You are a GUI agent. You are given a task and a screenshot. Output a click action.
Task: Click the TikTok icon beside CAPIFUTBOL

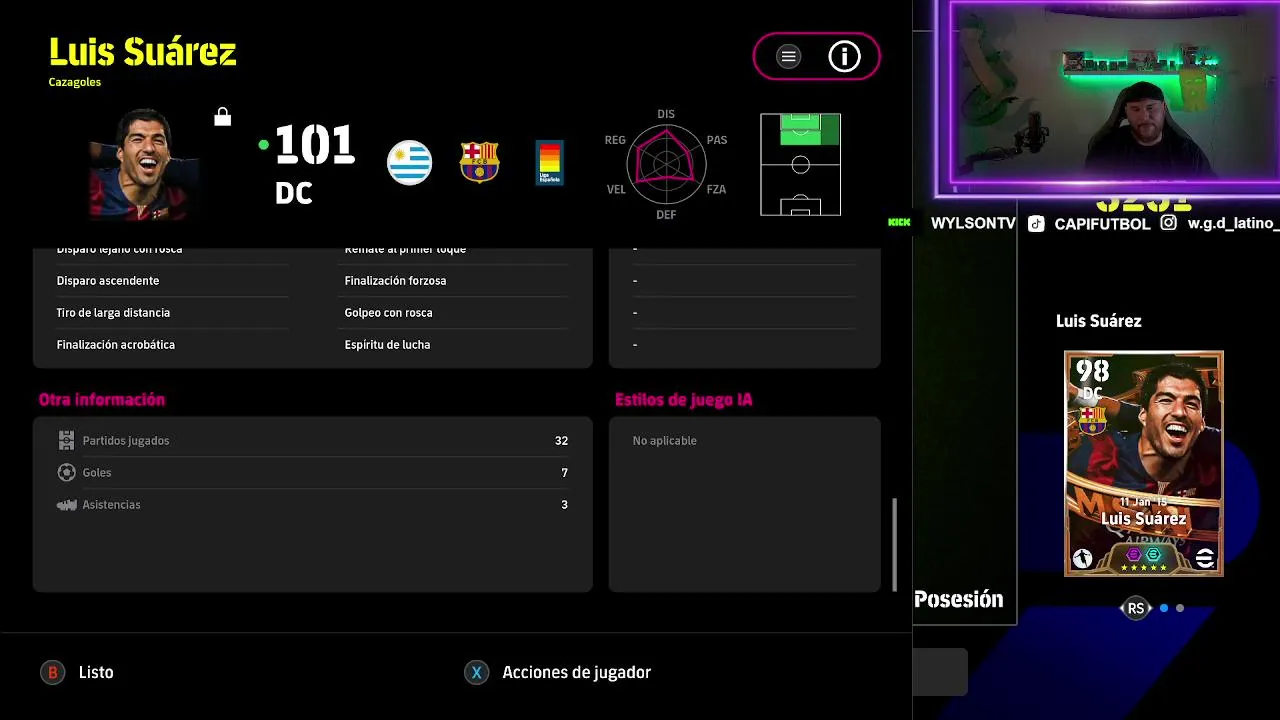point(1036,224)
